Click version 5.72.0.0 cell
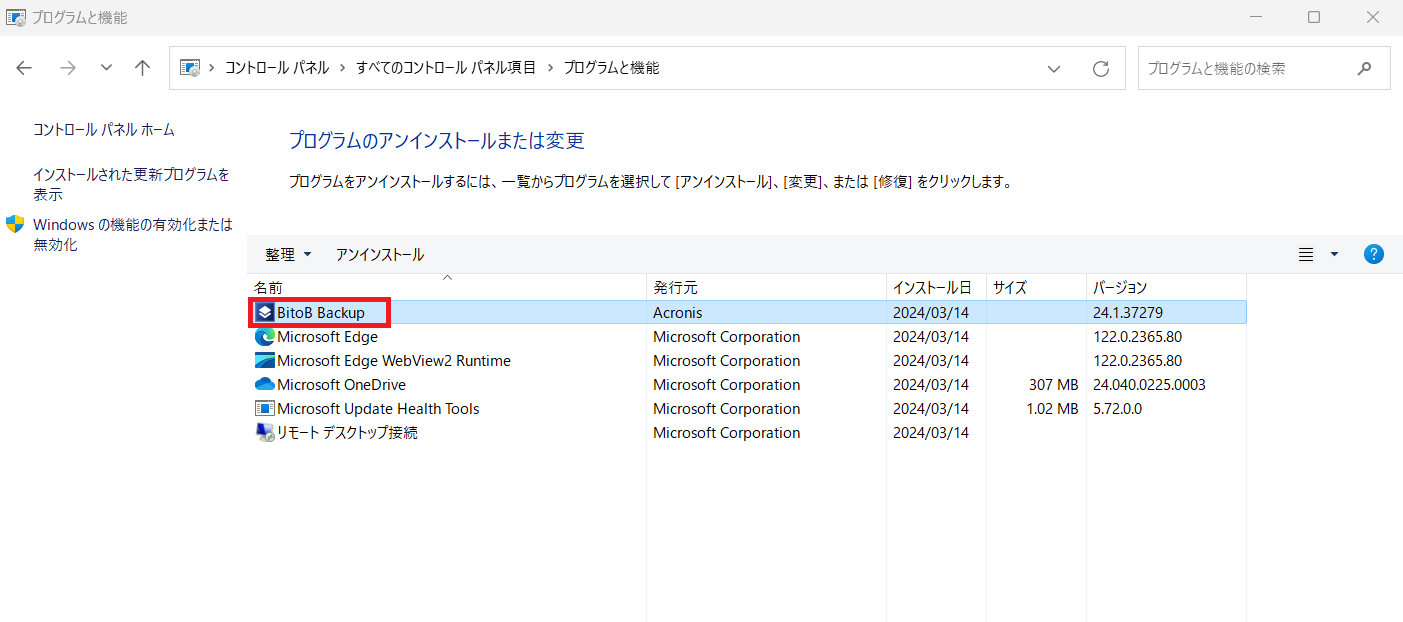Viewport: 1403px width, 622px height. click(1117, 409)
